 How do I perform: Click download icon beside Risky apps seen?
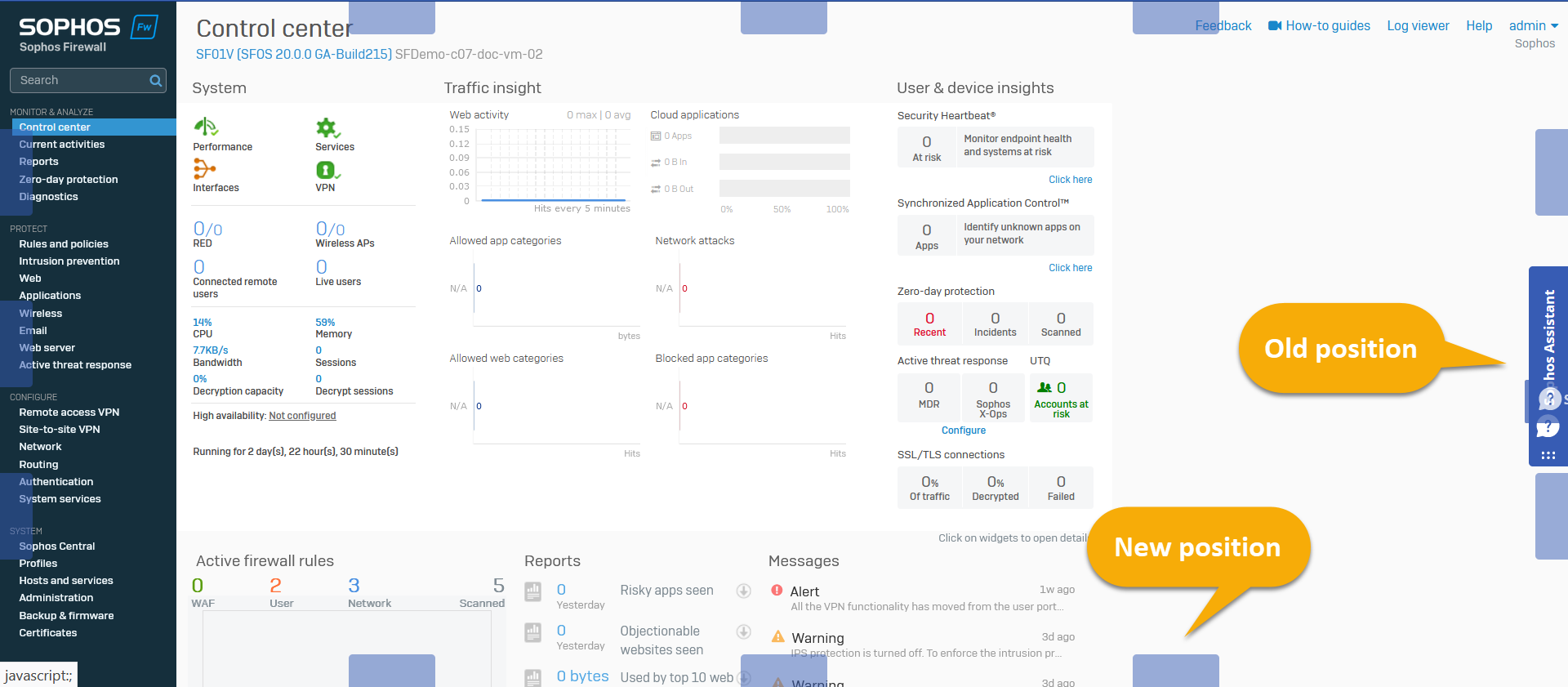(743, 591)
